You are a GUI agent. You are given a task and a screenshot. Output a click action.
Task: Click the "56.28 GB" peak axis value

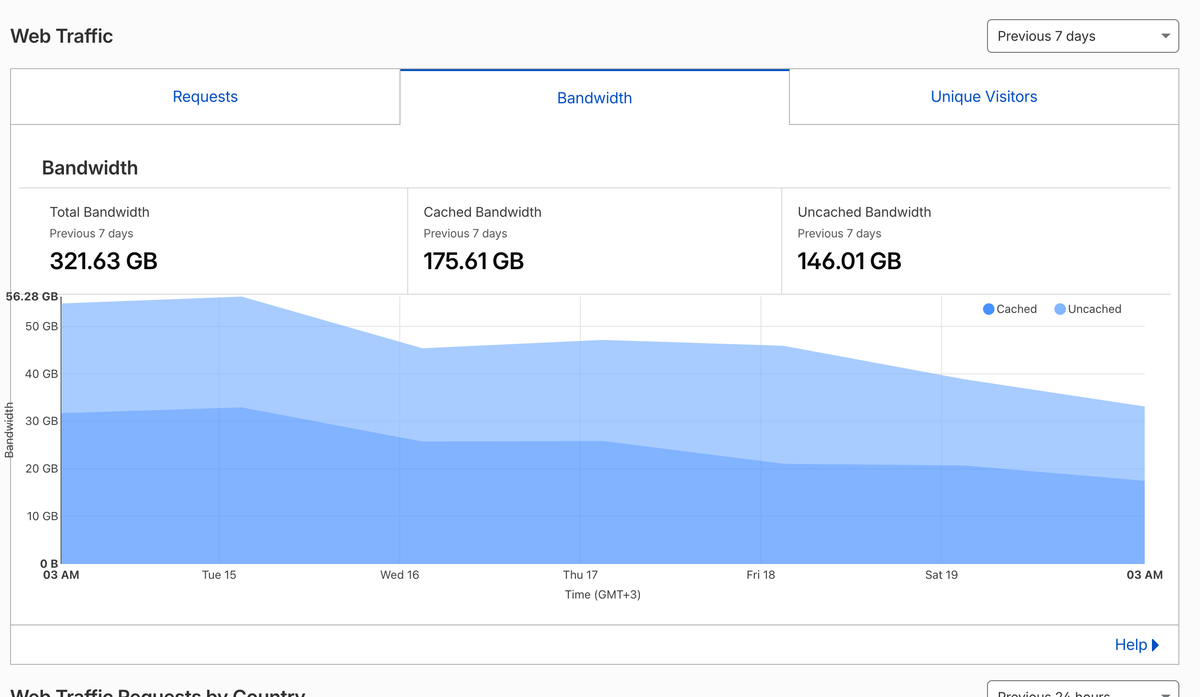point(32,296)
